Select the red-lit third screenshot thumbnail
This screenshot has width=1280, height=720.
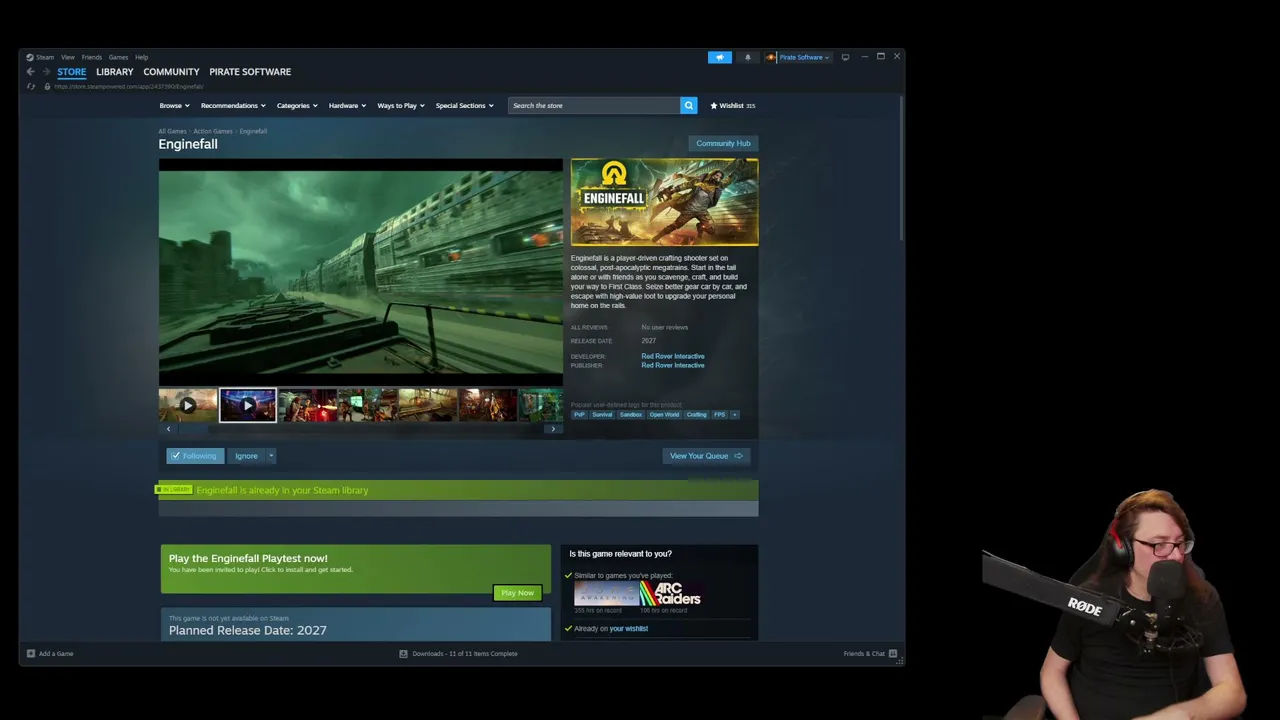tap(307, 405)
